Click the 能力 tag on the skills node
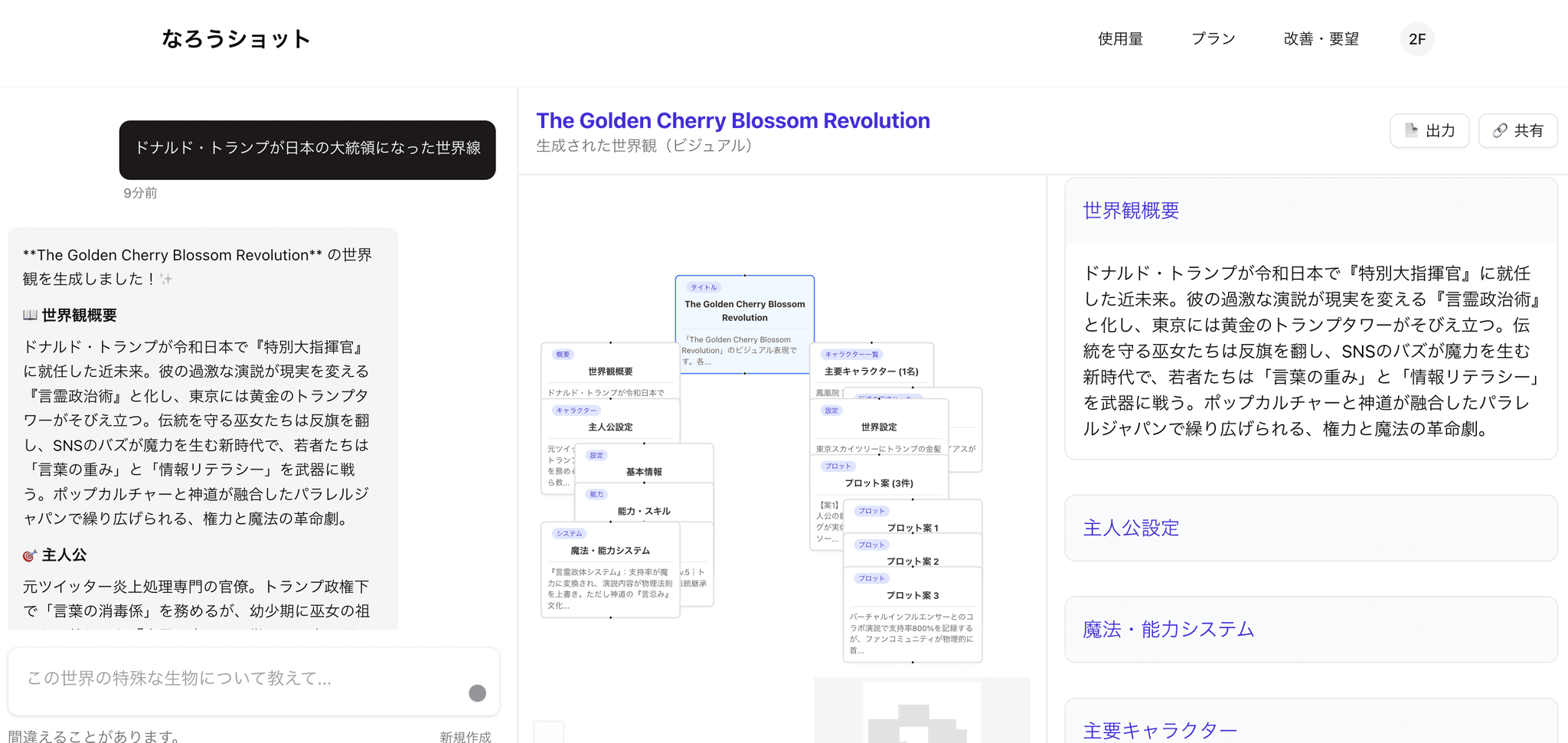1568x743 pixels. (x=596, y=494)
